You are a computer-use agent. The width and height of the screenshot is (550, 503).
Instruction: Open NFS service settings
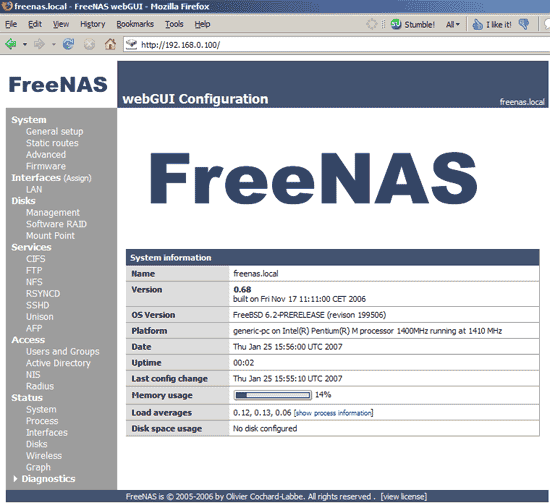34,282
